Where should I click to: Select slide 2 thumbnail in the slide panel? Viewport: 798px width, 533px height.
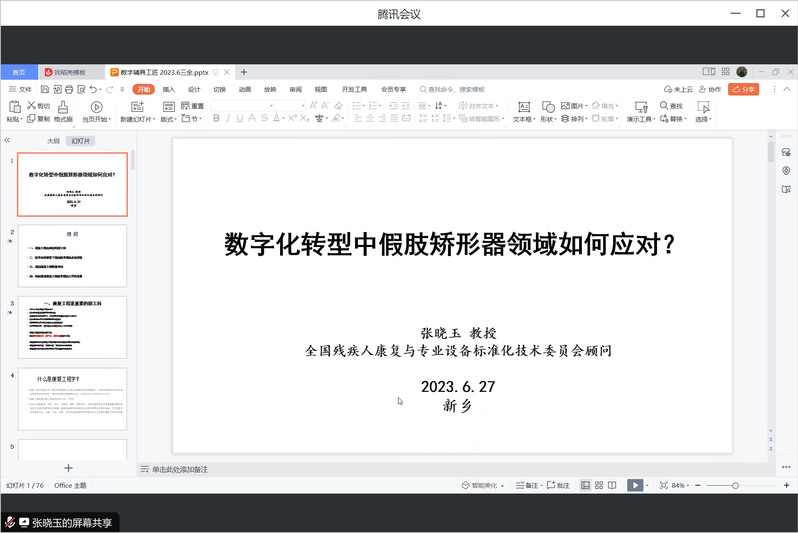73,255
